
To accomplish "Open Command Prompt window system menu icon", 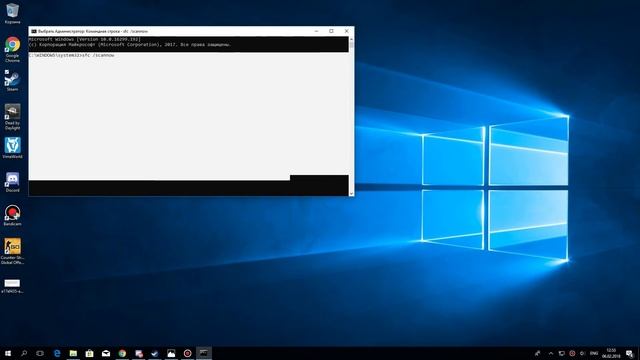I will [34, 31].
